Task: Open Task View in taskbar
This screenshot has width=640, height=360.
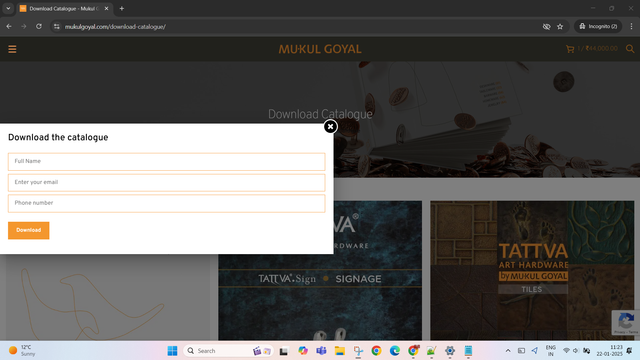Action: pos(284,351)
